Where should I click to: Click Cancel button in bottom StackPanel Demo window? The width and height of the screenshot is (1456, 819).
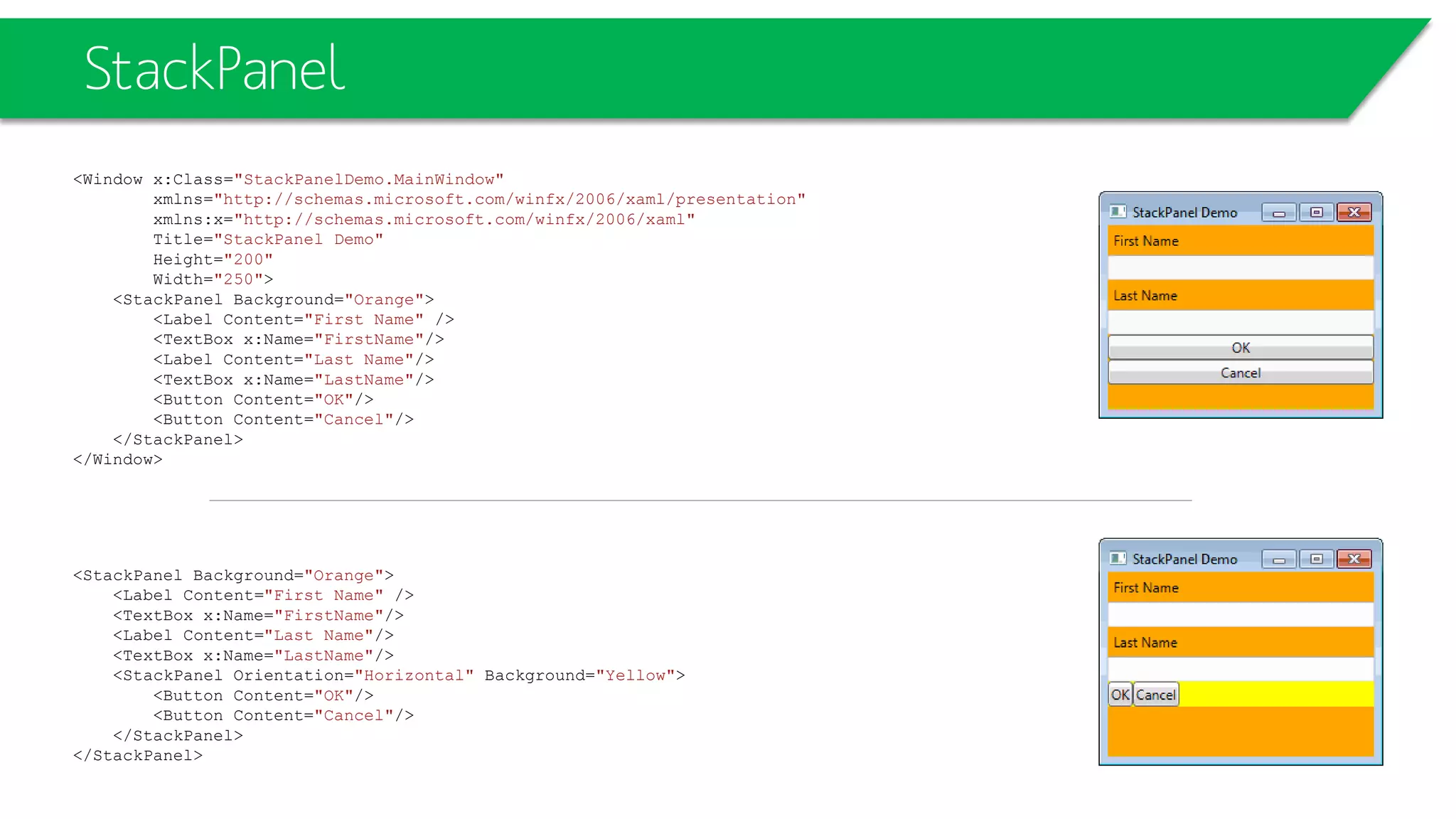point(1156,695)
